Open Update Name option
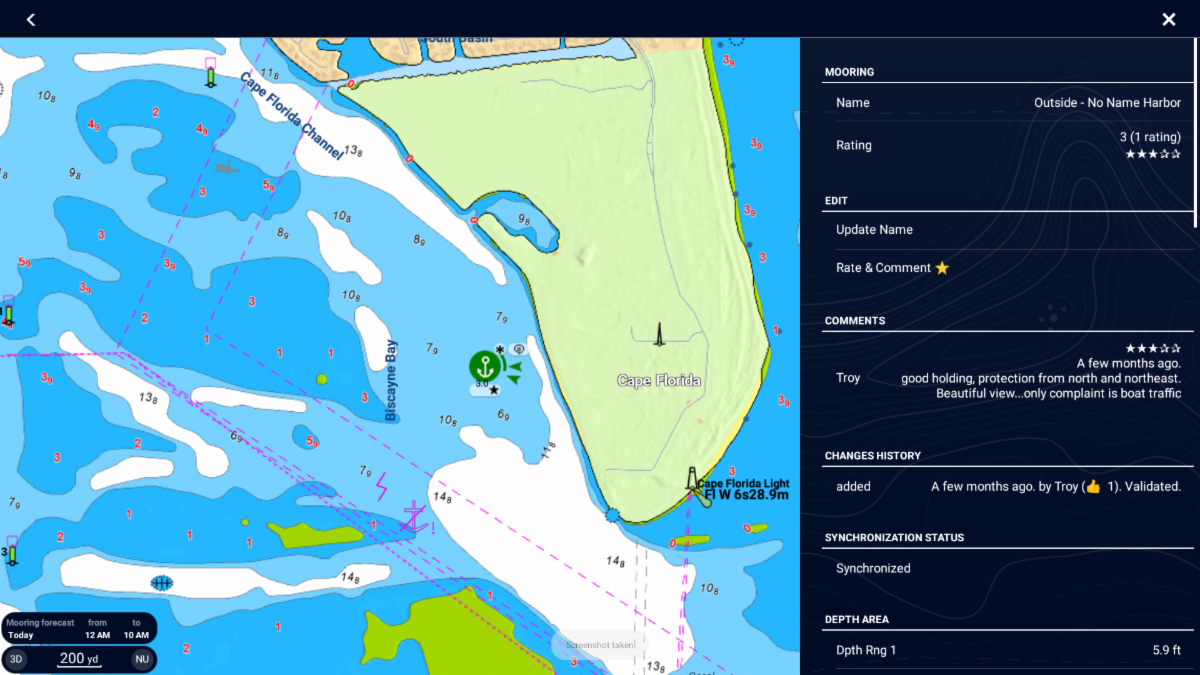 1008,230
